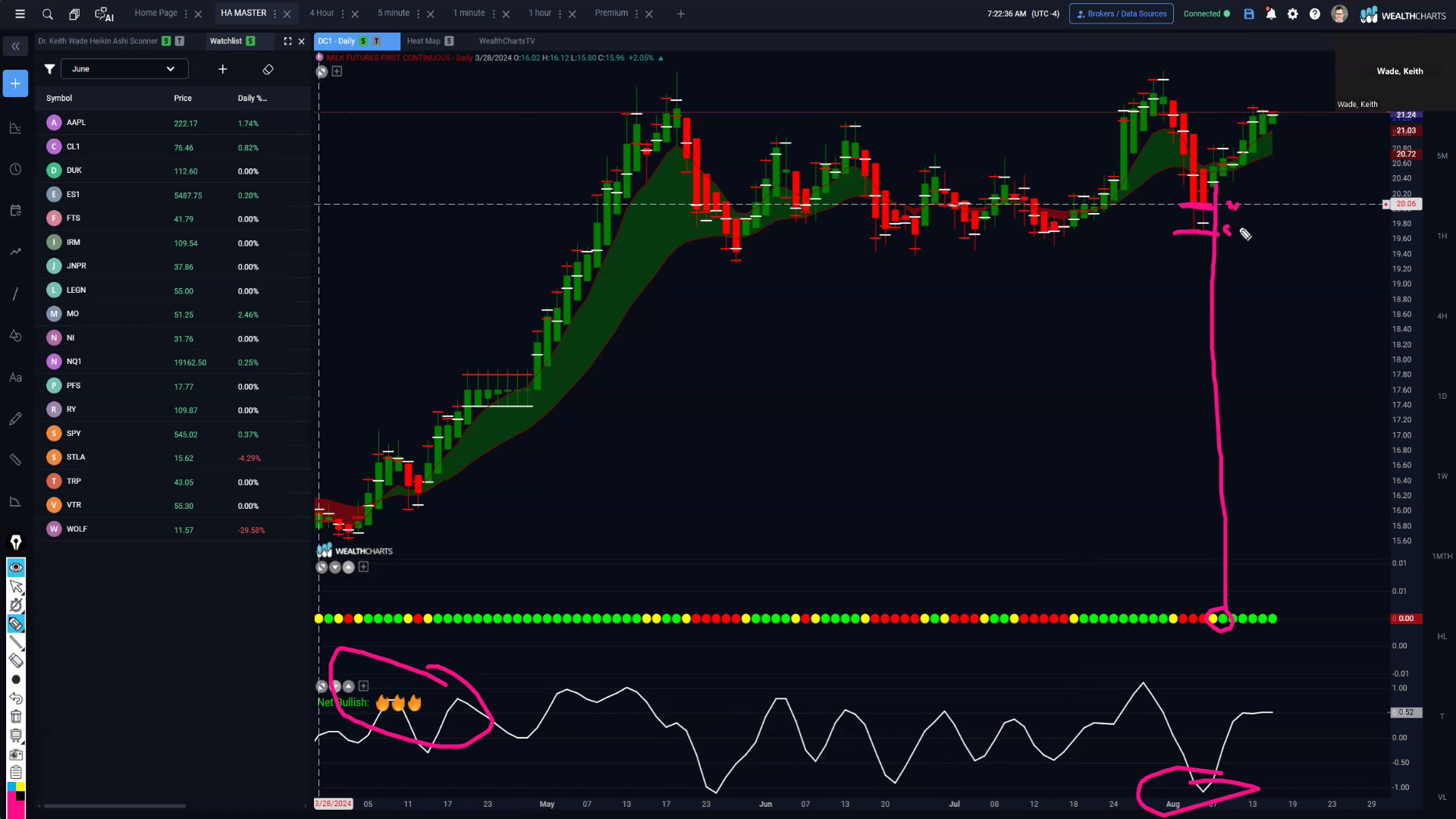Toggle the S badge on DC1 - Daily tab
This screenshot has height=819, width=1456.
click(363, 41)
